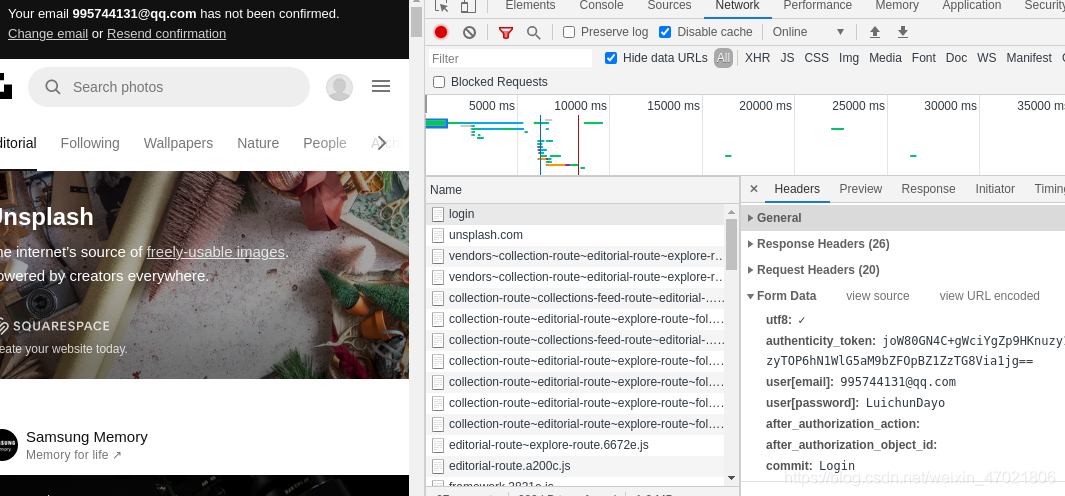The height and width of the screenshot is (496, 1065).
Task: Show more categories with the chevron arrow
Action: (382, 143)
